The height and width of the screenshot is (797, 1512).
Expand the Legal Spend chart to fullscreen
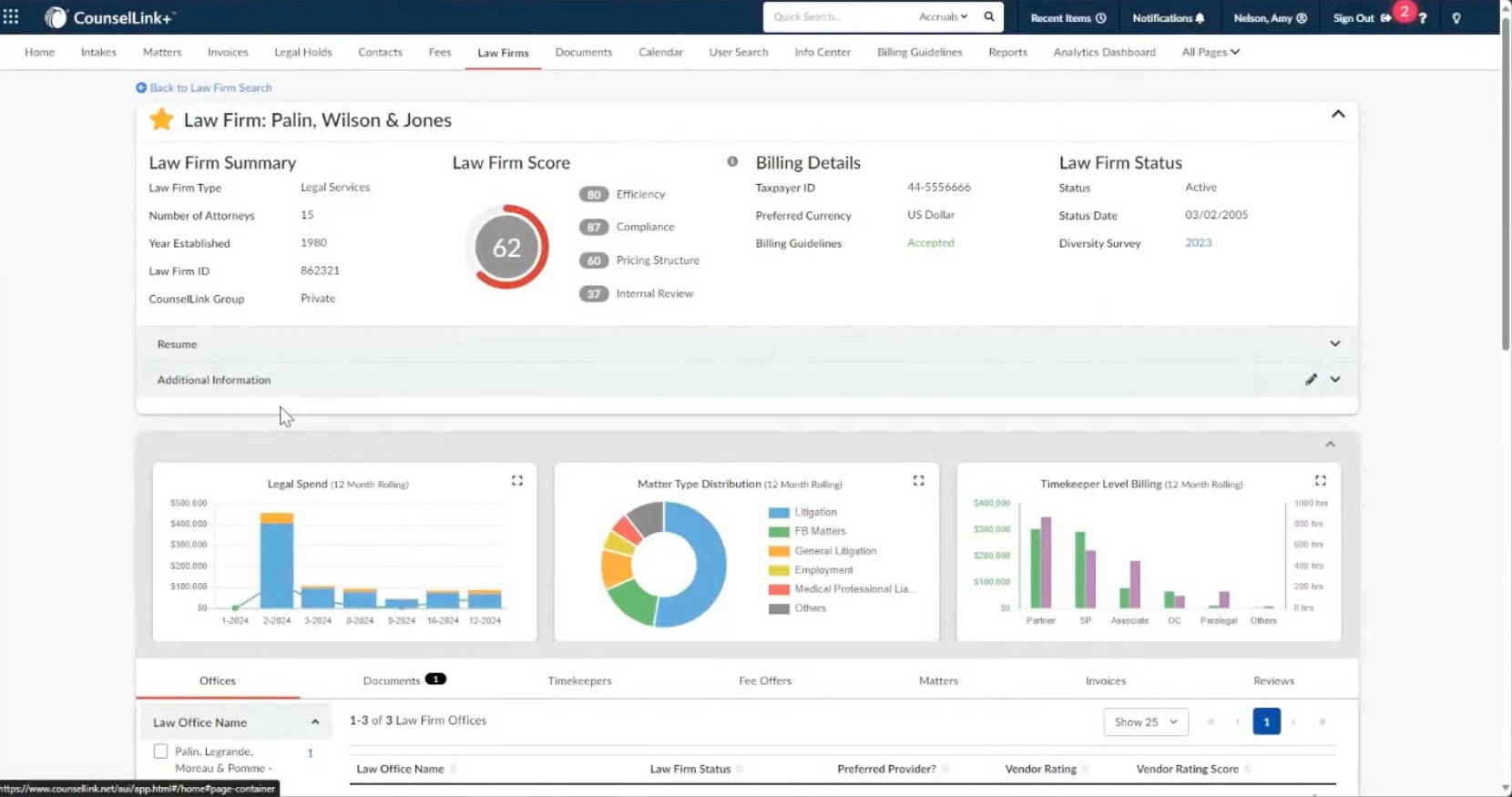pos(517,481)
